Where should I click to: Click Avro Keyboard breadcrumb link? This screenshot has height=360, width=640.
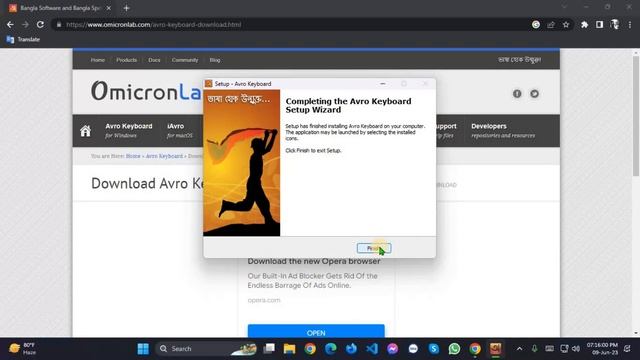click(164, 156)
